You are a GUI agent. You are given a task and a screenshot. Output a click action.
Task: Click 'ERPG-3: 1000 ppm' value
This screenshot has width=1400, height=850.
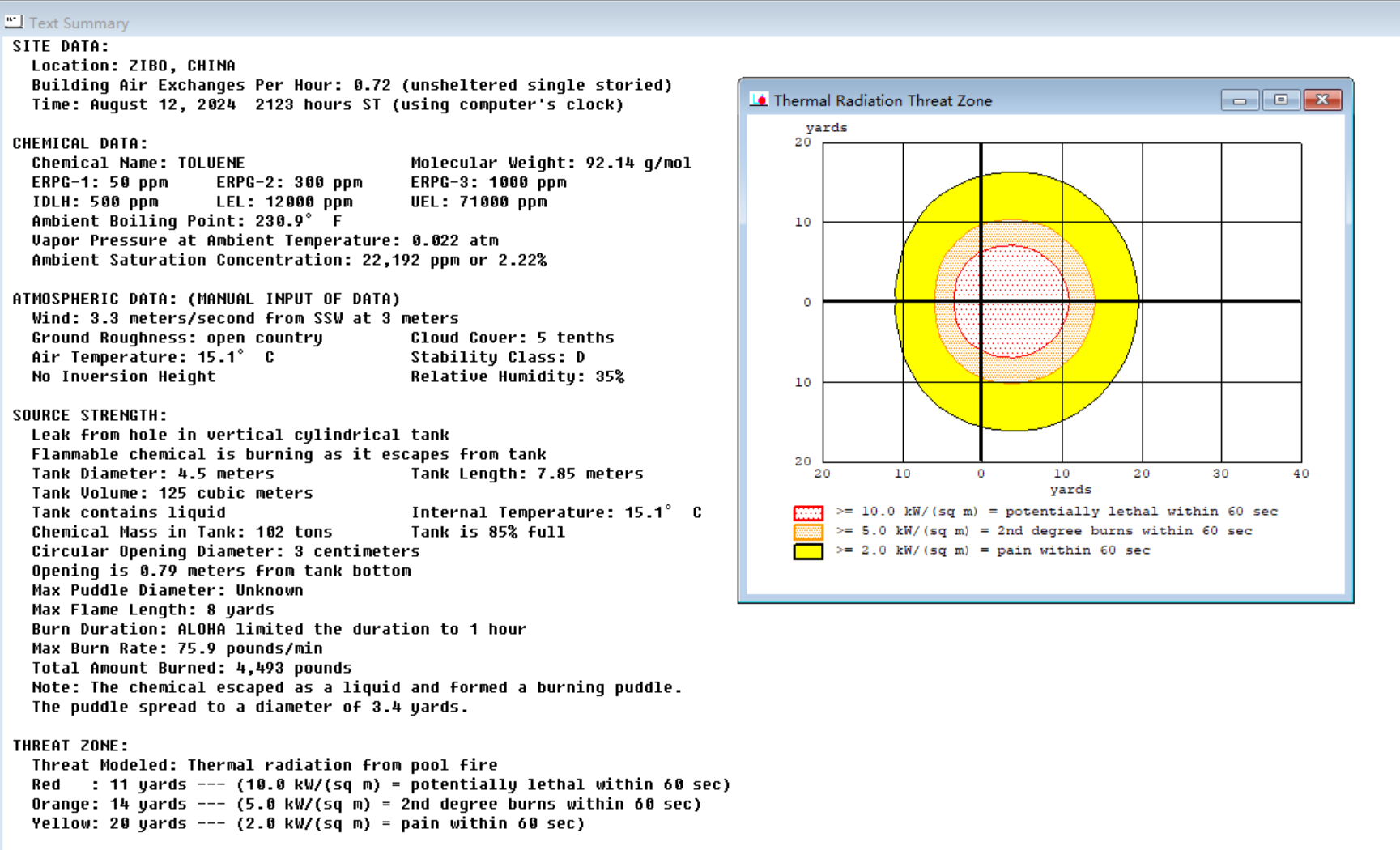[488, 182]
